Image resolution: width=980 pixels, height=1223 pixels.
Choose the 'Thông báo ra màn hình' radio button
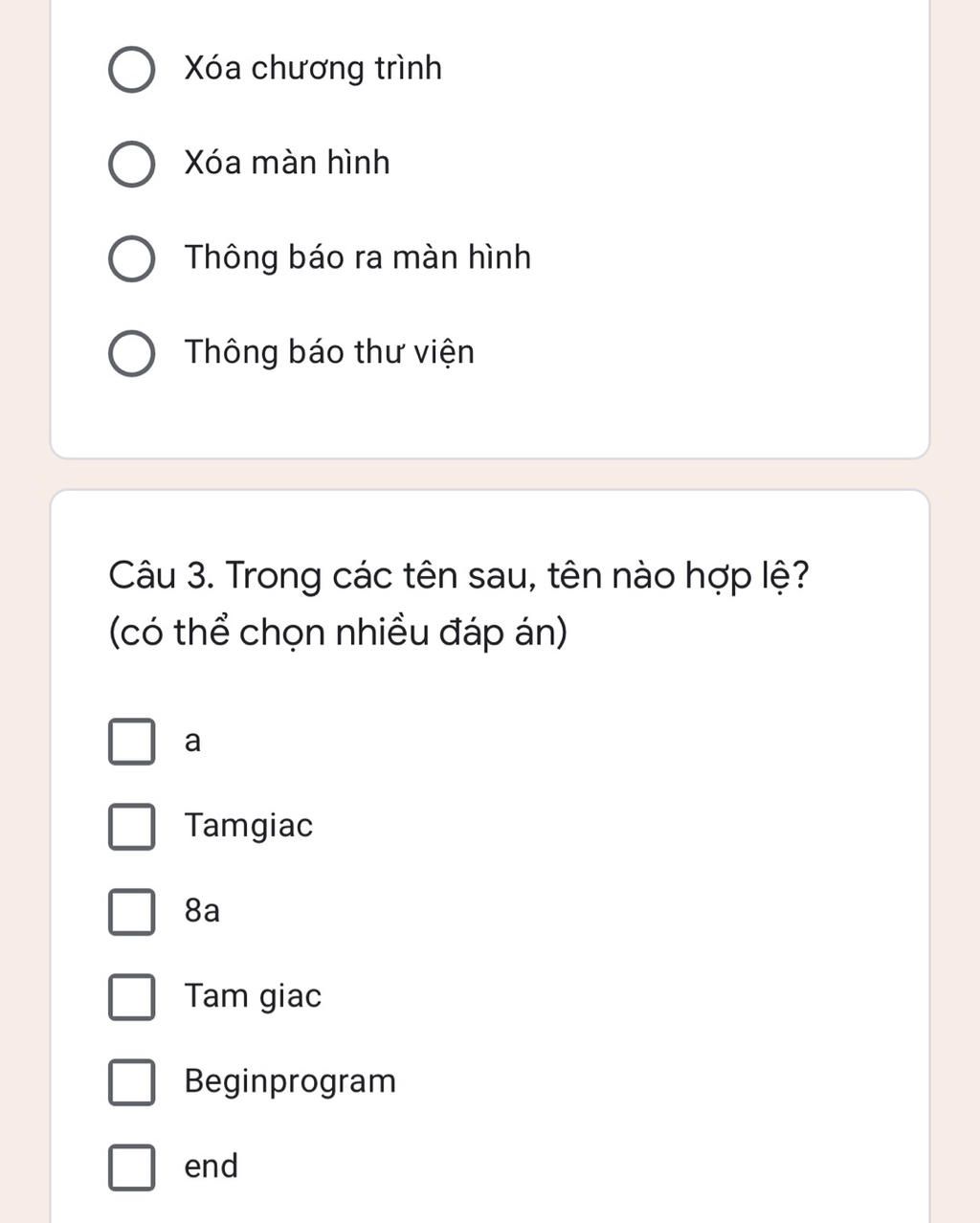132,259
